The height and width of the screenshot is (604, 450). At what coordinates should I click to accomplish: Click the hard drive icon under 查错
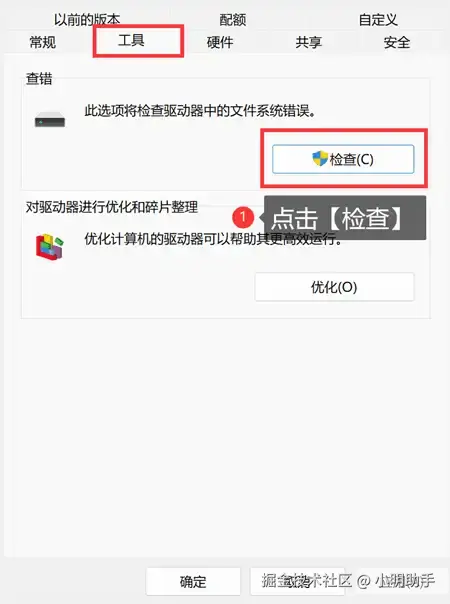50,120
